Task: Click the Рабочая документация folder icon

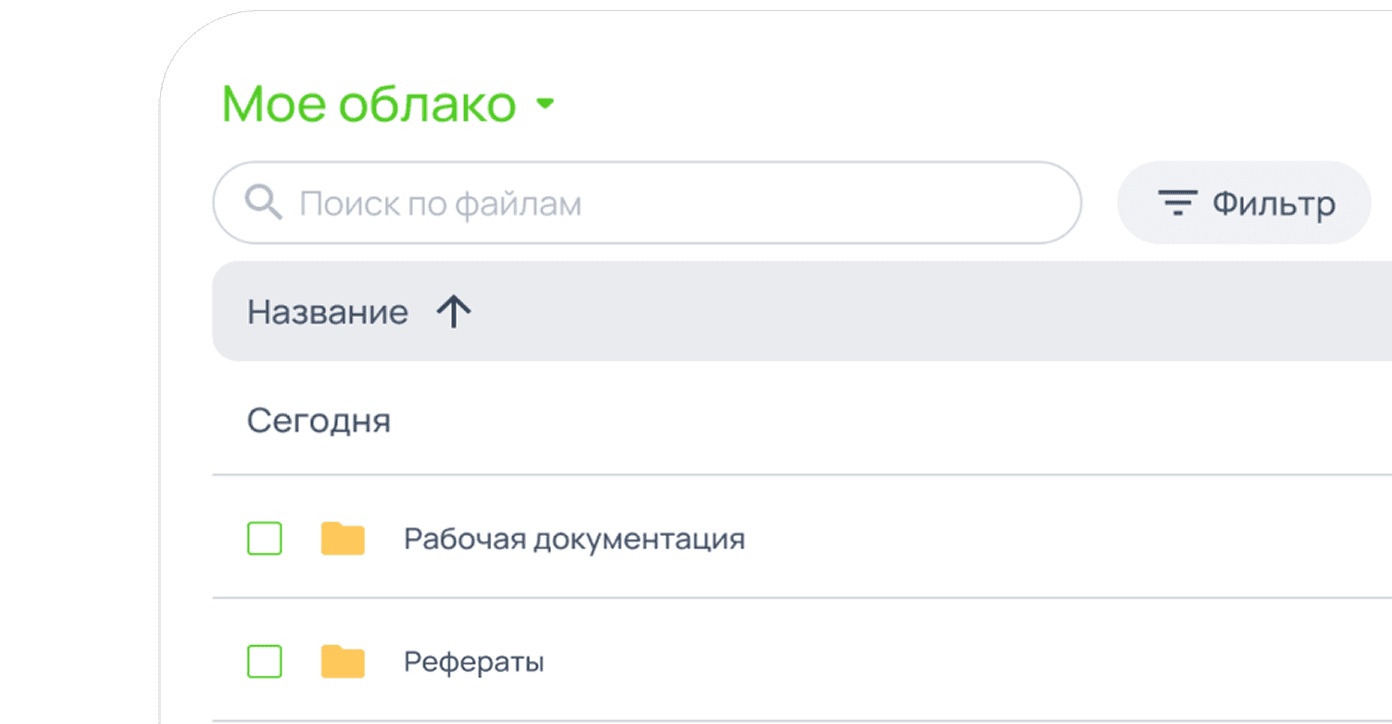Action: pos(343,539)
